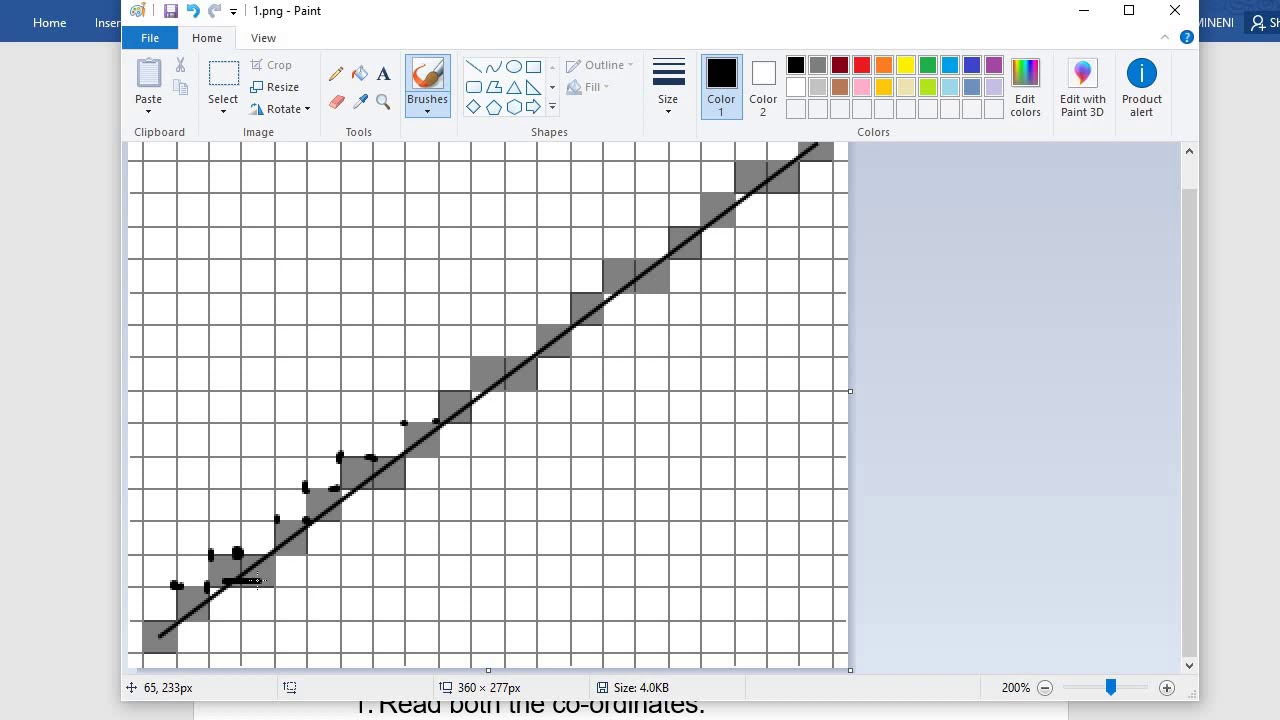Select the rectangular Select tool icon
Image resolution: width=1280 pixels, height=720 pixels.
click(223, 74)
